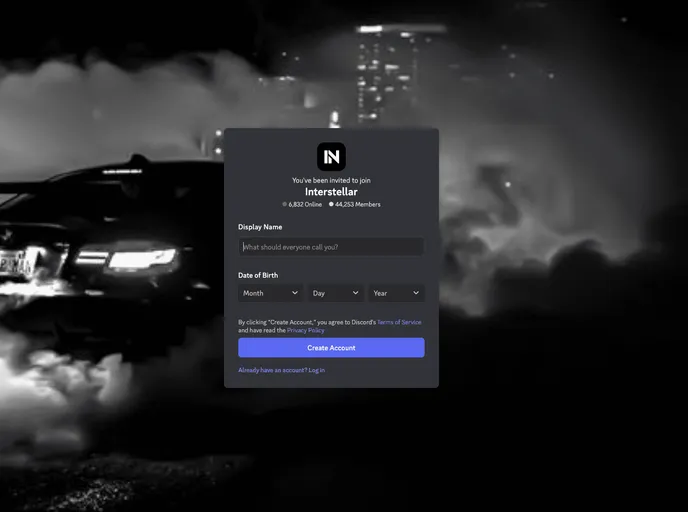Click the '6,832 Online' text
The image size is (688, 512).
point(305,204)
